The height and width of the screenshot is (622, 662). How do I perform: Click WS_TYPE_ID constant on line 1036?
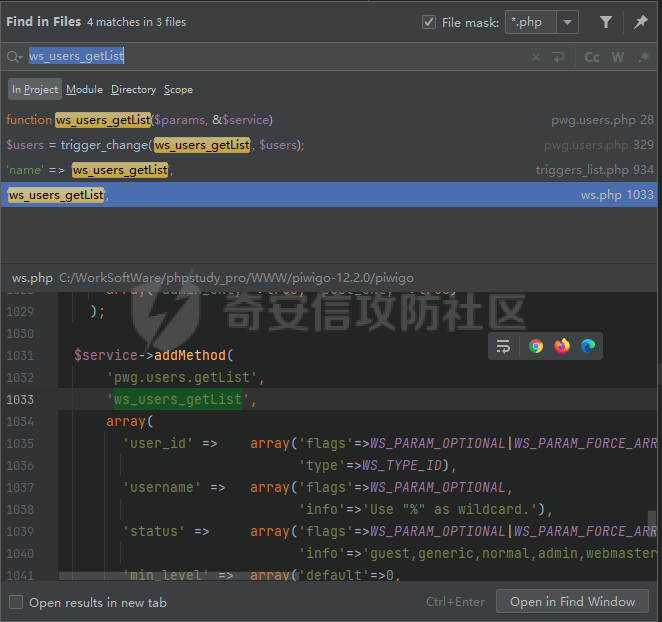(402, 465)
